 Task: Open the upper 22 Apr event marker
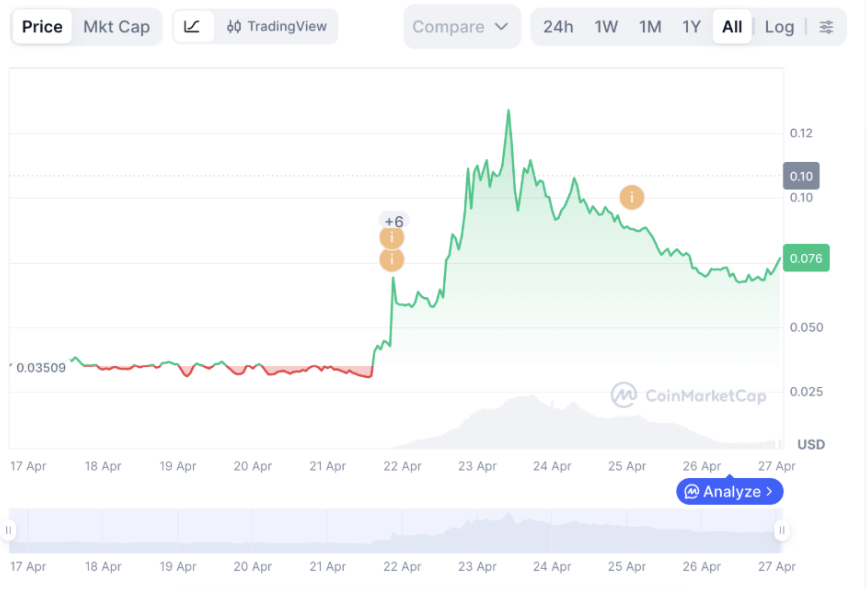point(392,238)
